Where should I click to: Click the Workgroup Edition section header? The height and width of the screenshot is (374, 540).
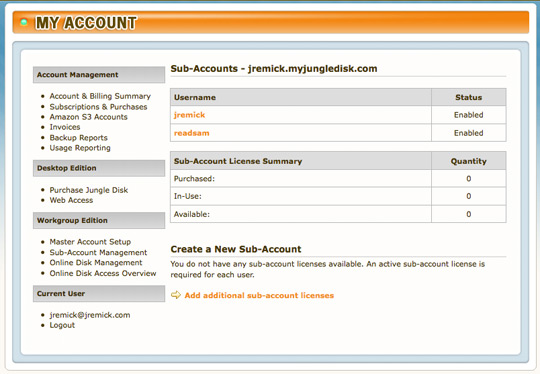coord(99,220)
